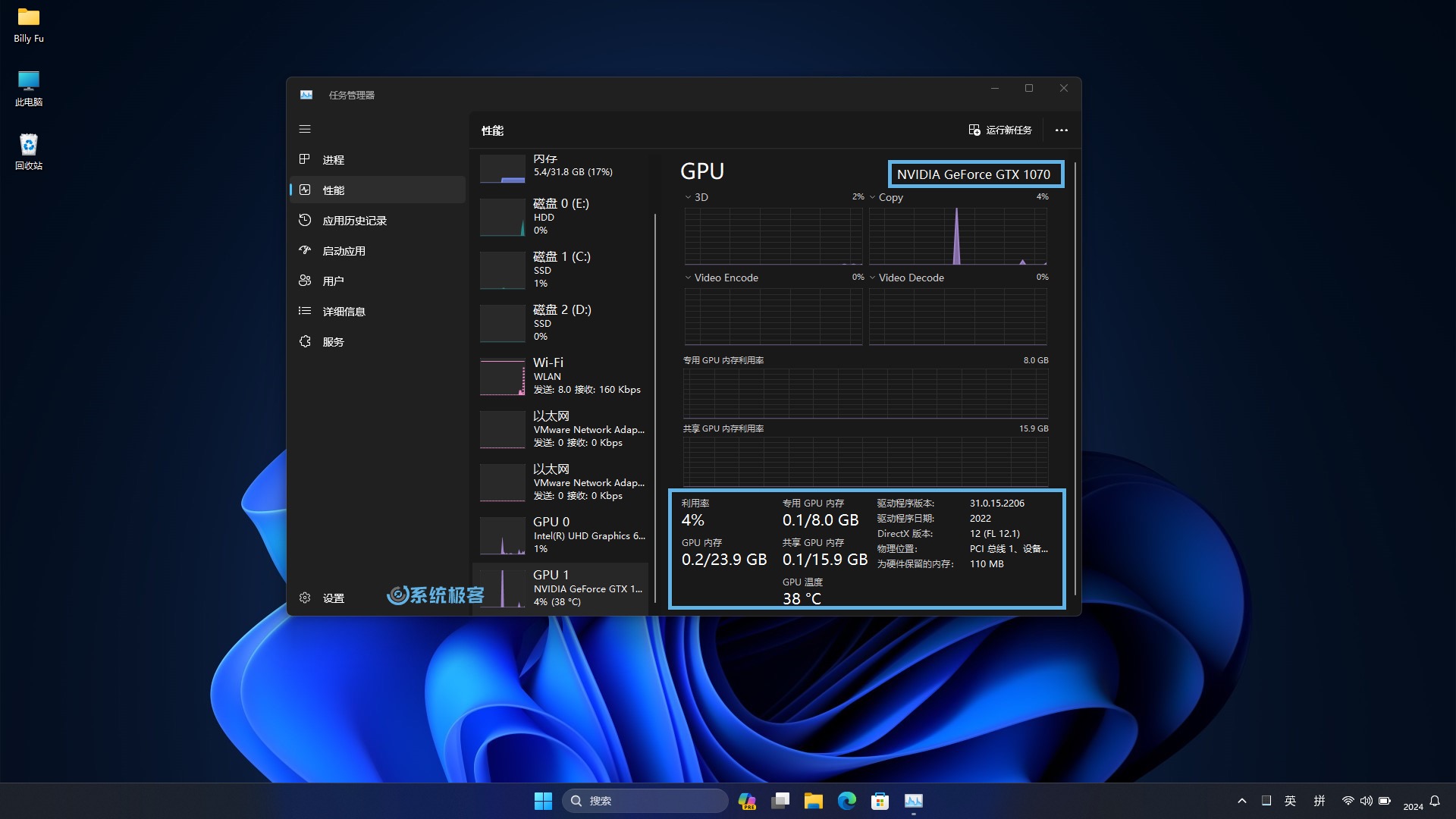Click the hamburger navigation menu icon
This screenshot has width=1456, height=819.
click(305, 129)
